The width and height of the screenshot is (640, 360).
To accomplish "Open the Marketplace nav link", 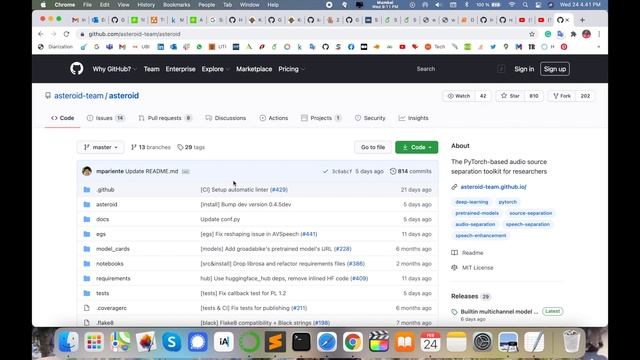I will pyautogui.click(x=254, y=69).
